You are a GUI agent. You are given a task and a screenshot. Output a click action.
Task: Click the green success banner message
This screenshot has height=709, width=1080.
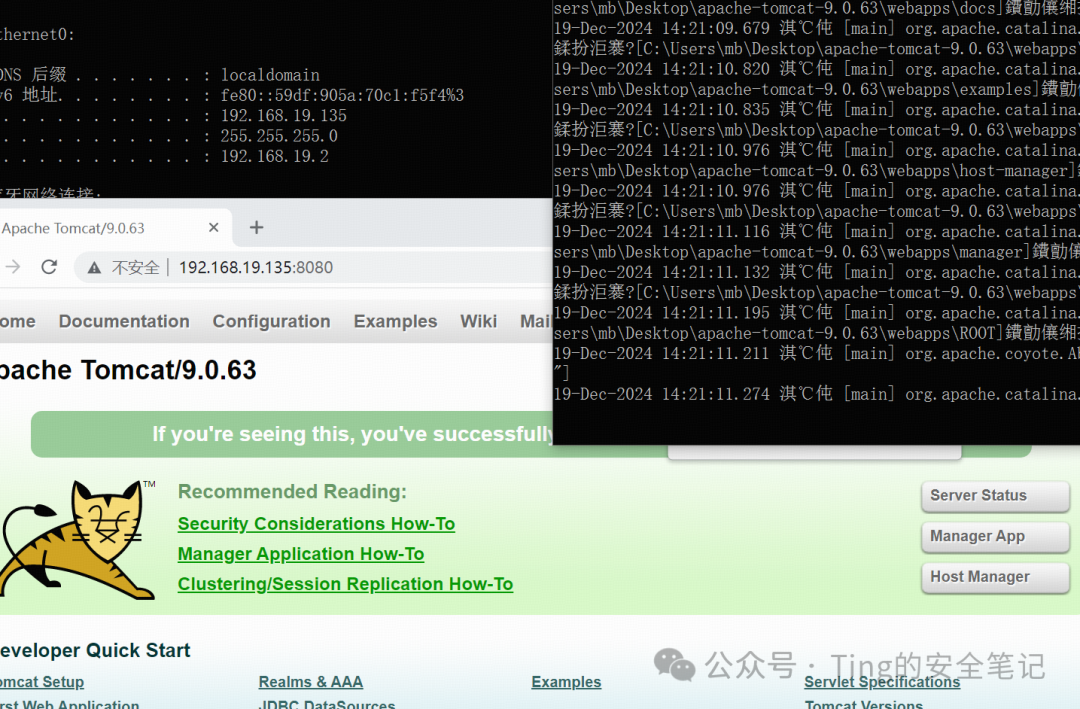pyautogui.click(x=353, y=434)
